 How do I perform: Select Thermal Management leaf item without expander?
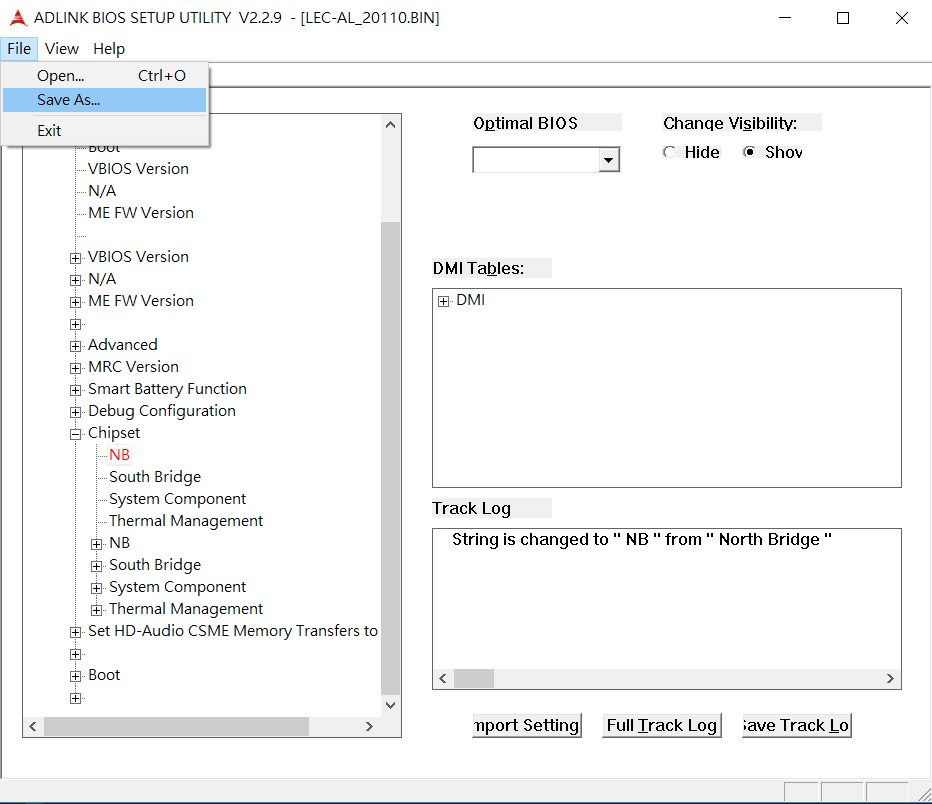pyautogui.click(x=185, y=521)
